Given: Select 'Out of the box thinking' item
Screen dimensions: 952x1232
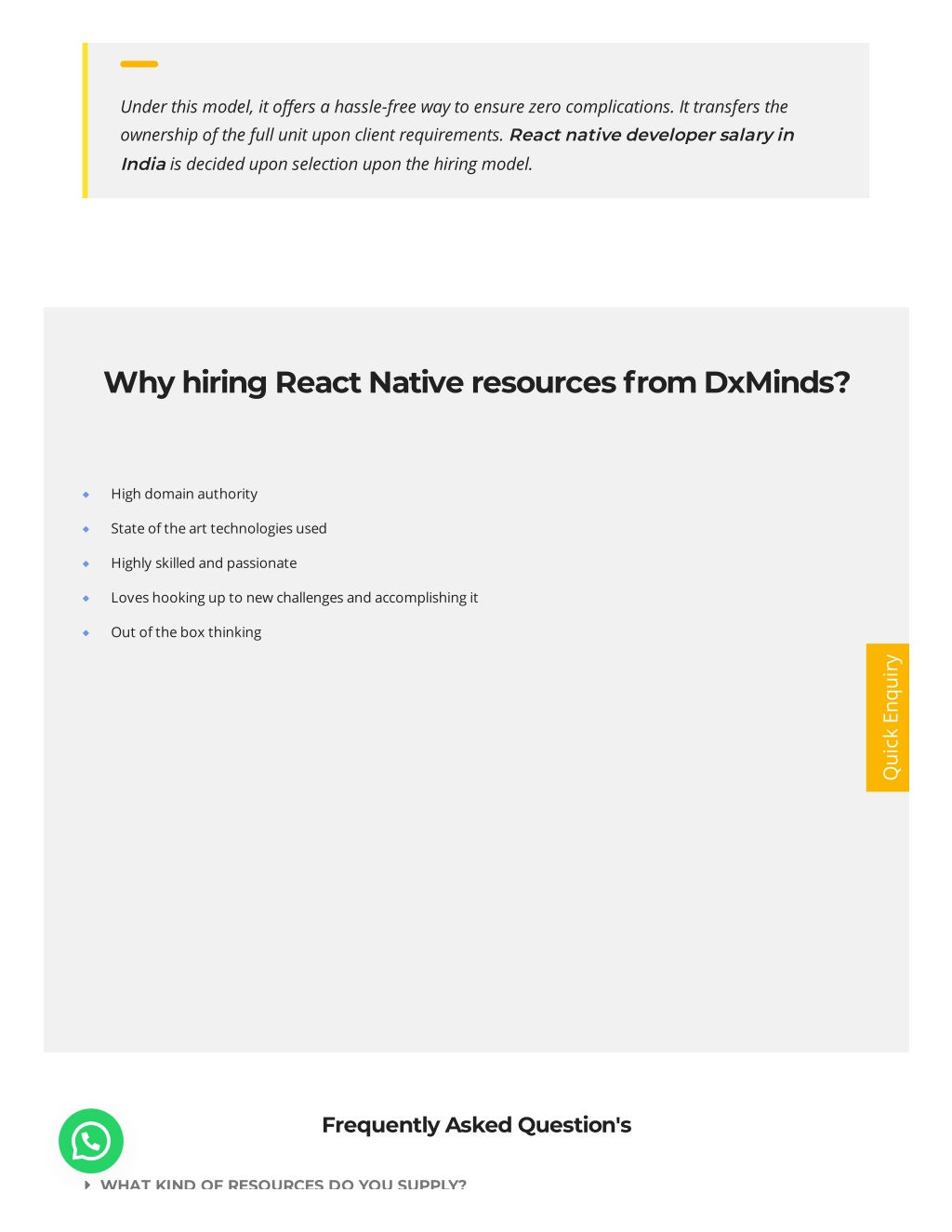Looking at the screenshot, I should [x=186, y=632].
